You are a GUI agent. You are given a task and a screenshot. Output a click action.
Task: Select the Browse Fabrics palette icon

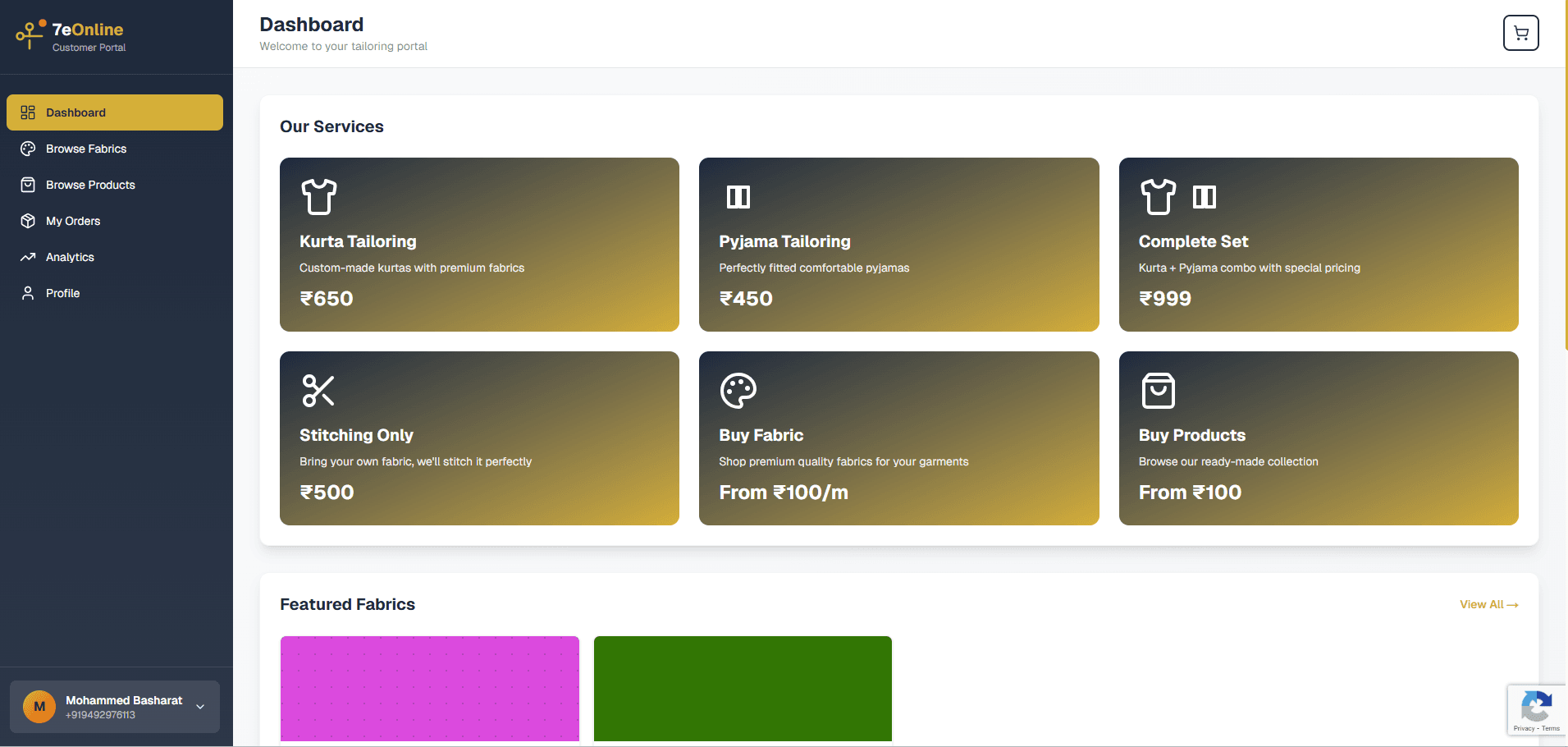[28, 149]
